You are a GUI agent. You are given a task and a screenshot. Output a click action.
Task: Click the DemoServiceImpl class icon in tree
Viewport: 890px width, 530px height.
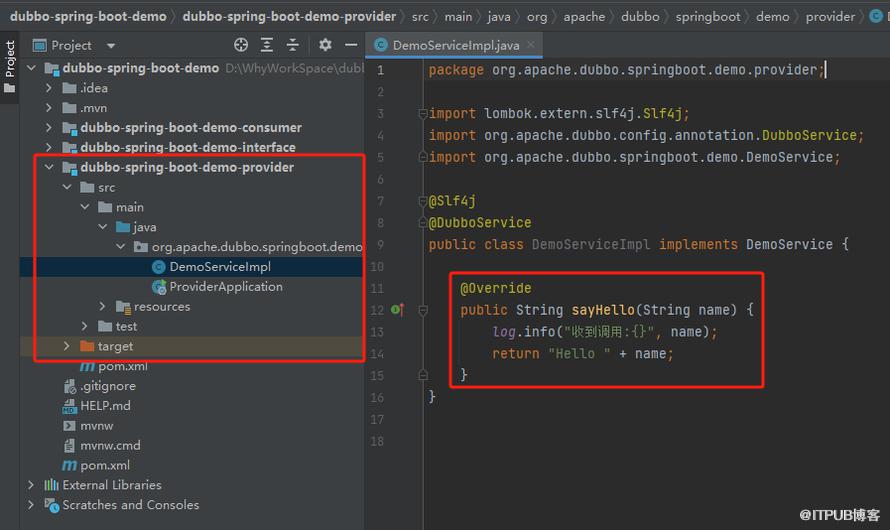click(159, 267)
